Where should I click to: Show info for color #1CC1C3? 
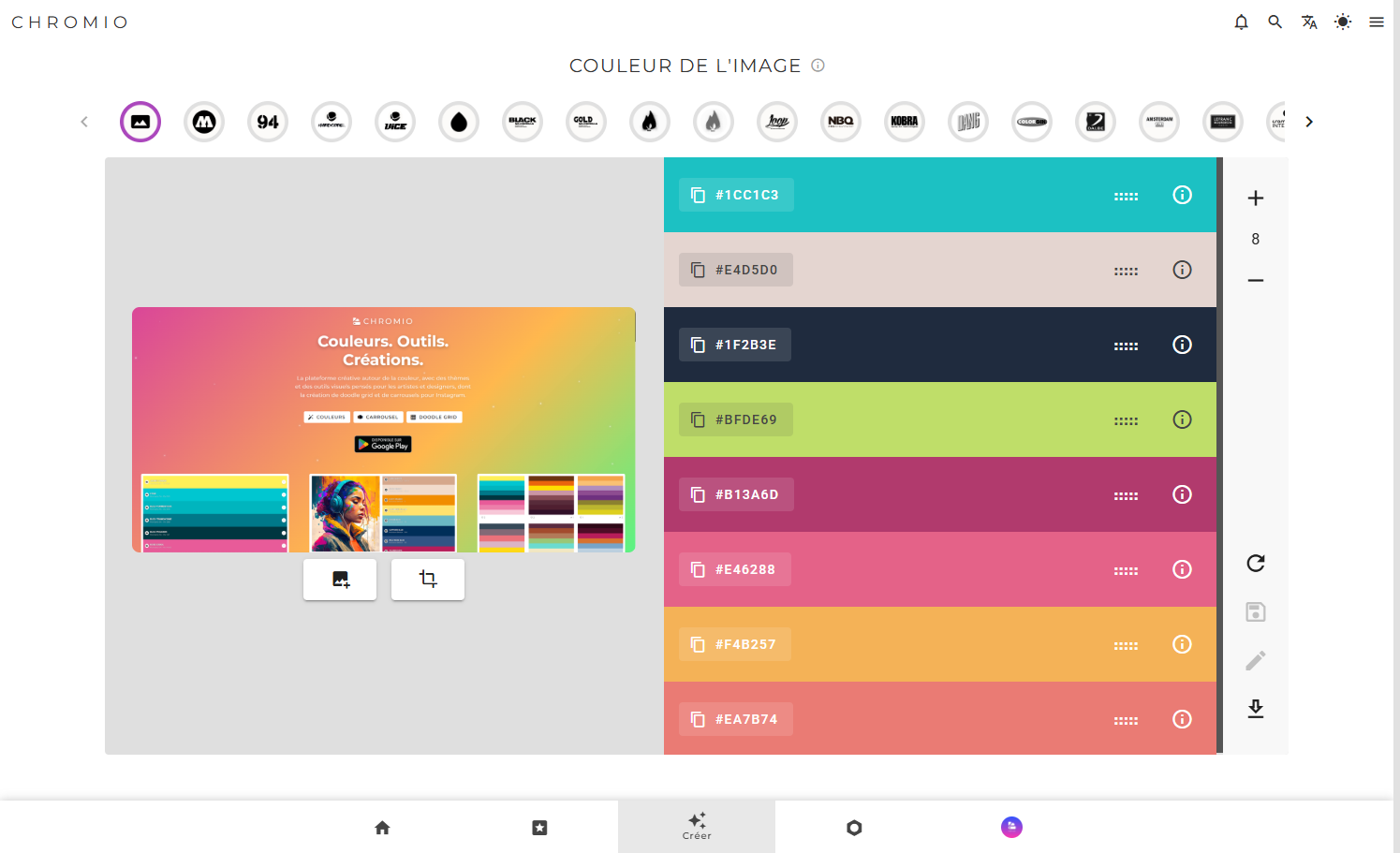pos(1183,195)
